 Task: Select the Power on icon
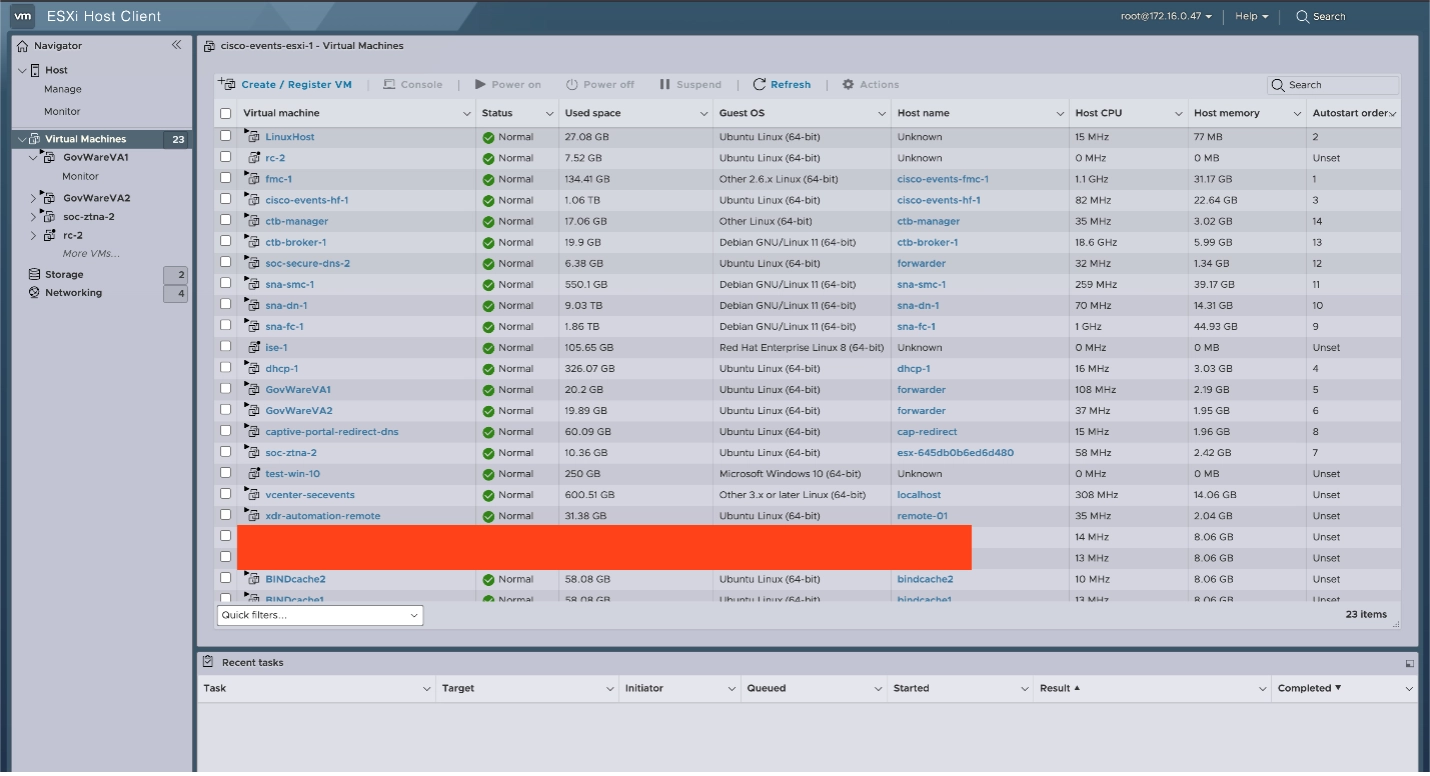pyautogui.click(x=481, y=84)
